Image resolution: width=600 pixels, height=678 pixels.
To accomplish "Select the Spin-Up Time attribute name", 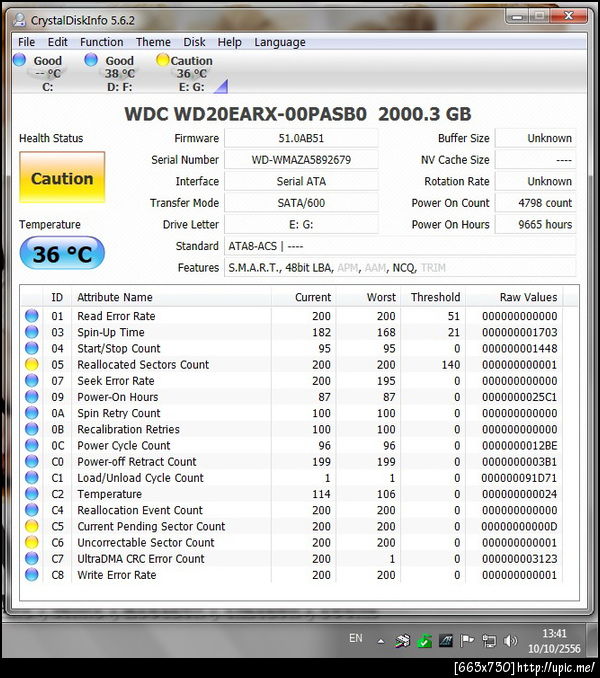I will click(111, 332).
